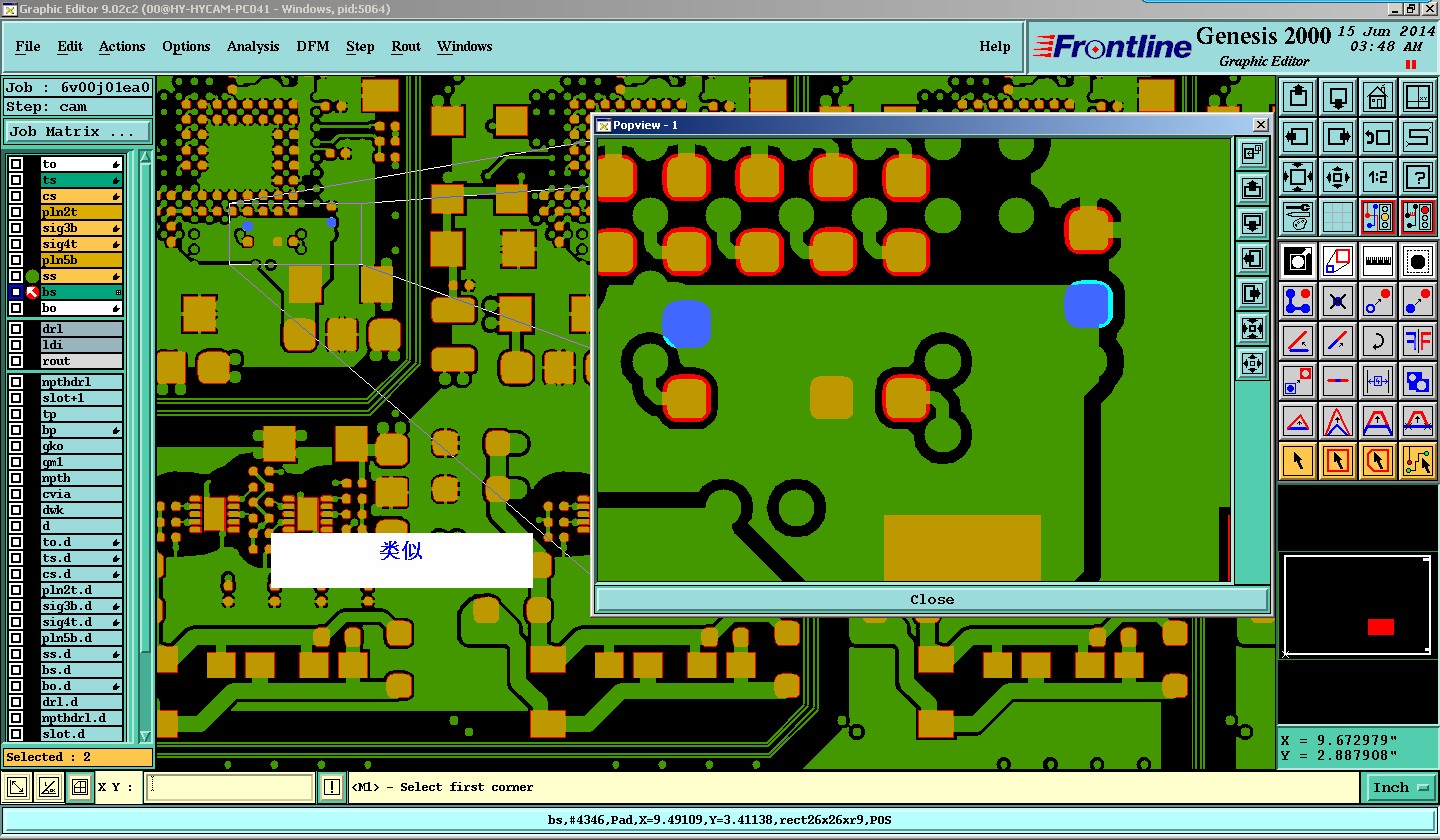Toggle the checkbox for layer cs
Image resolution: width=1440 pixels, height=840 pixels.
(16, 196)
